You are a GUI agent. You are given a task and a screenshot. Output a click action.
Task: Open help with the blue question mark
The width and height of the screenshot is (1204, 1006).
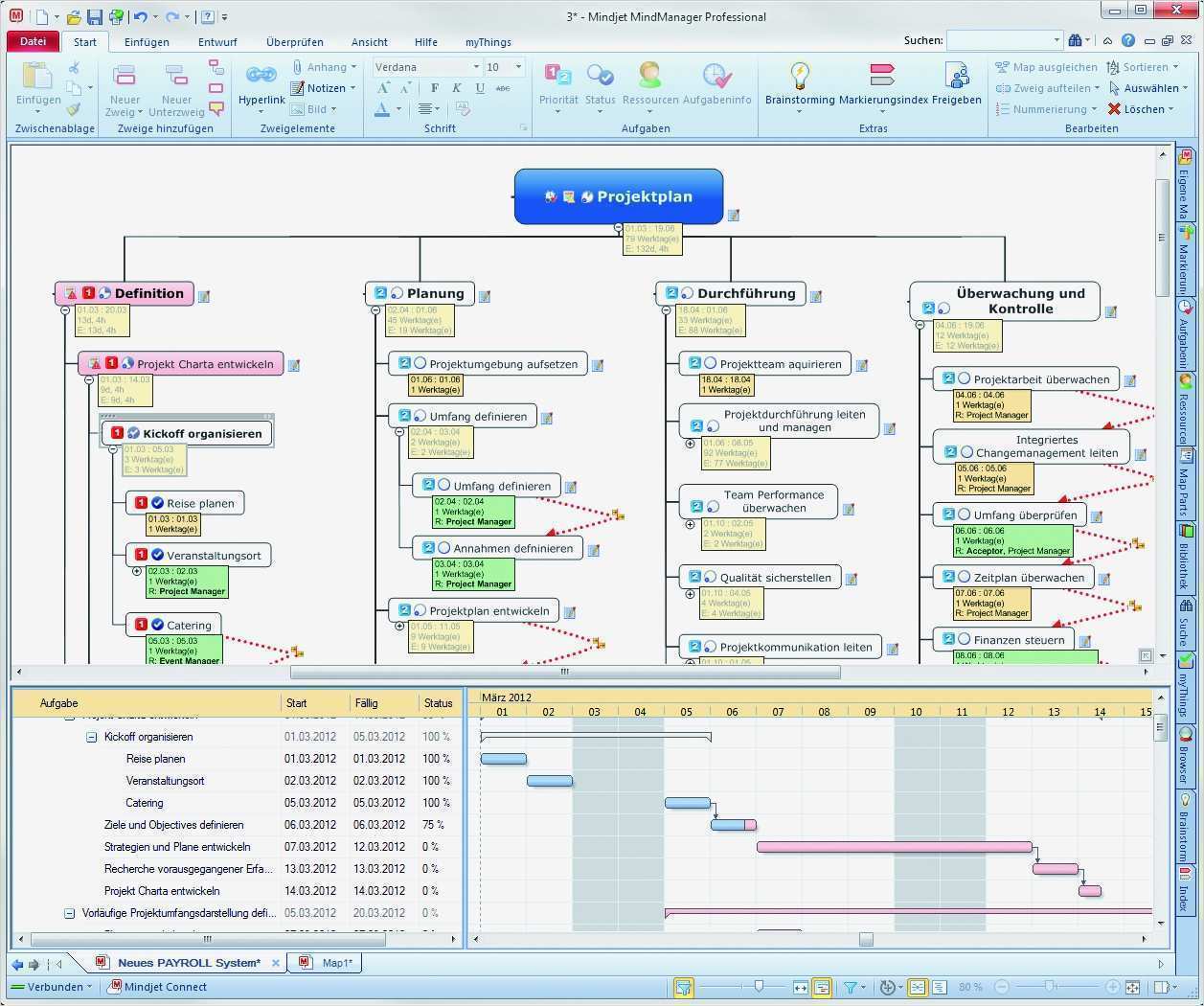click(1128, 40)
